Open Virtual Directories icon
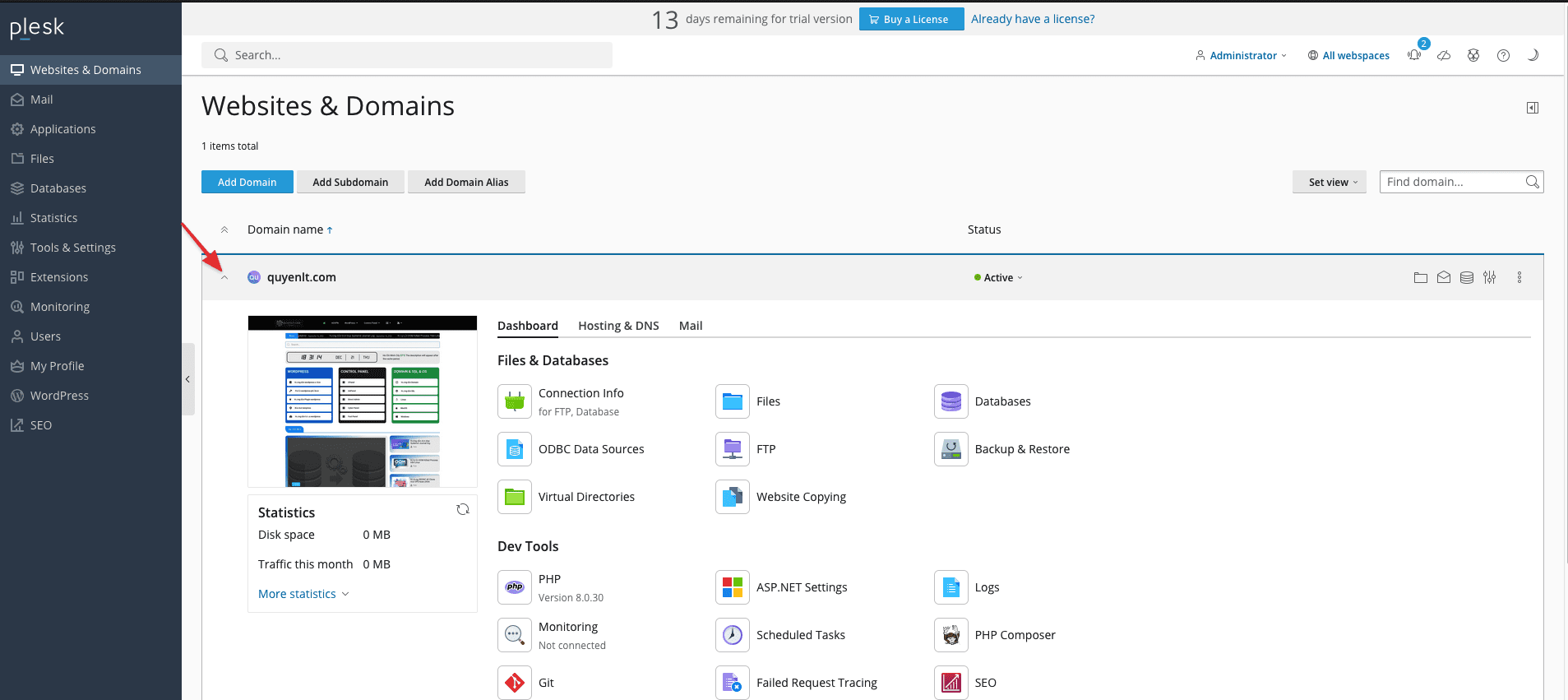Screen dimensions: 1568x700 point(515,497)
